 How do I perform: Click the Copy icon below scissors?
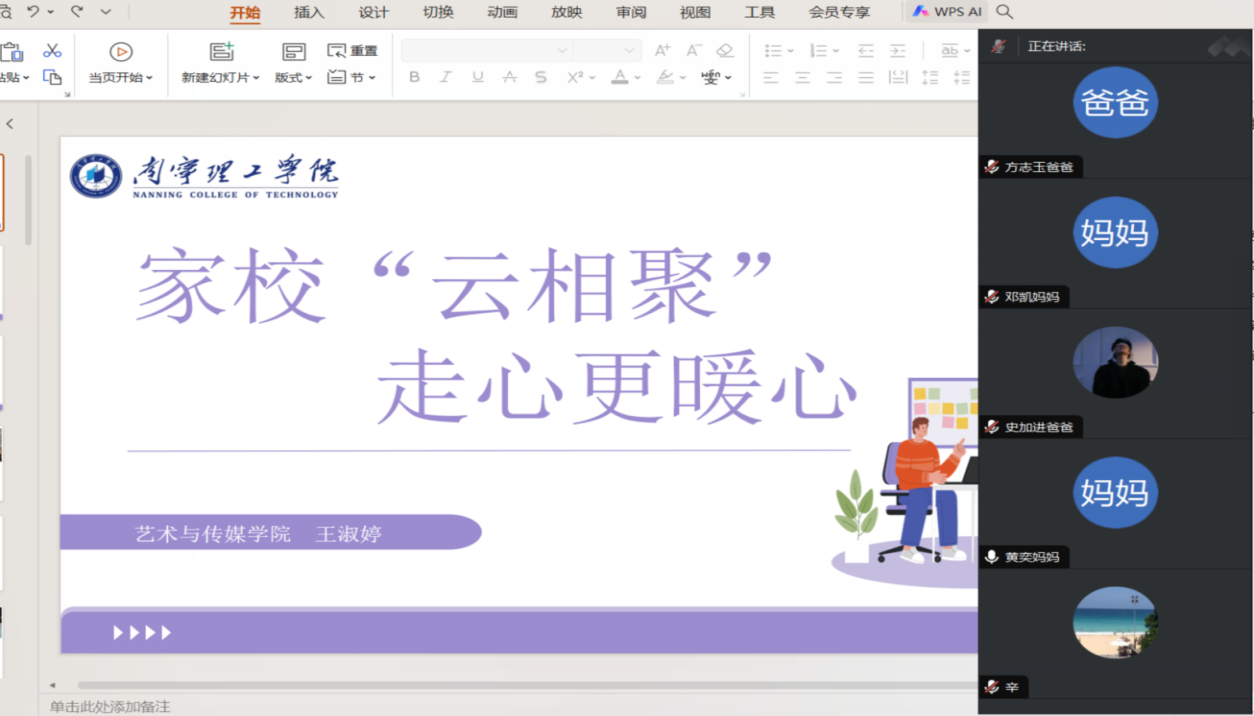pyautogui.click(x=52, y=77)
